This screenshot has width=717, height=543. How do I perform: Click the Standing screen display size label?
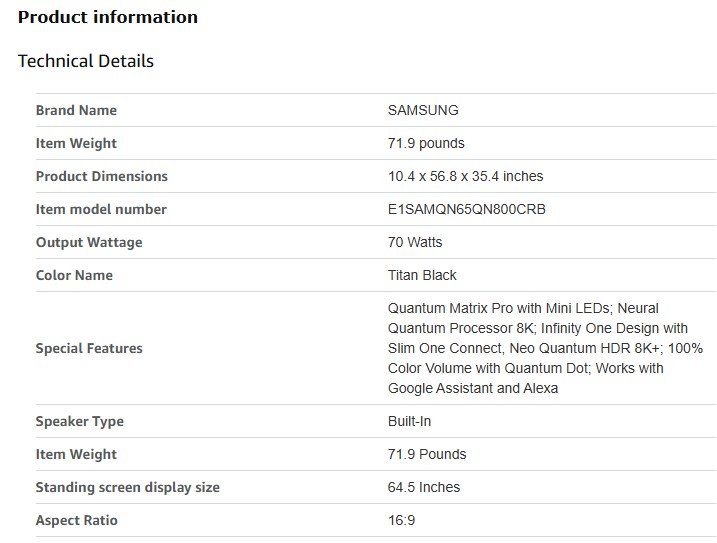127,487
